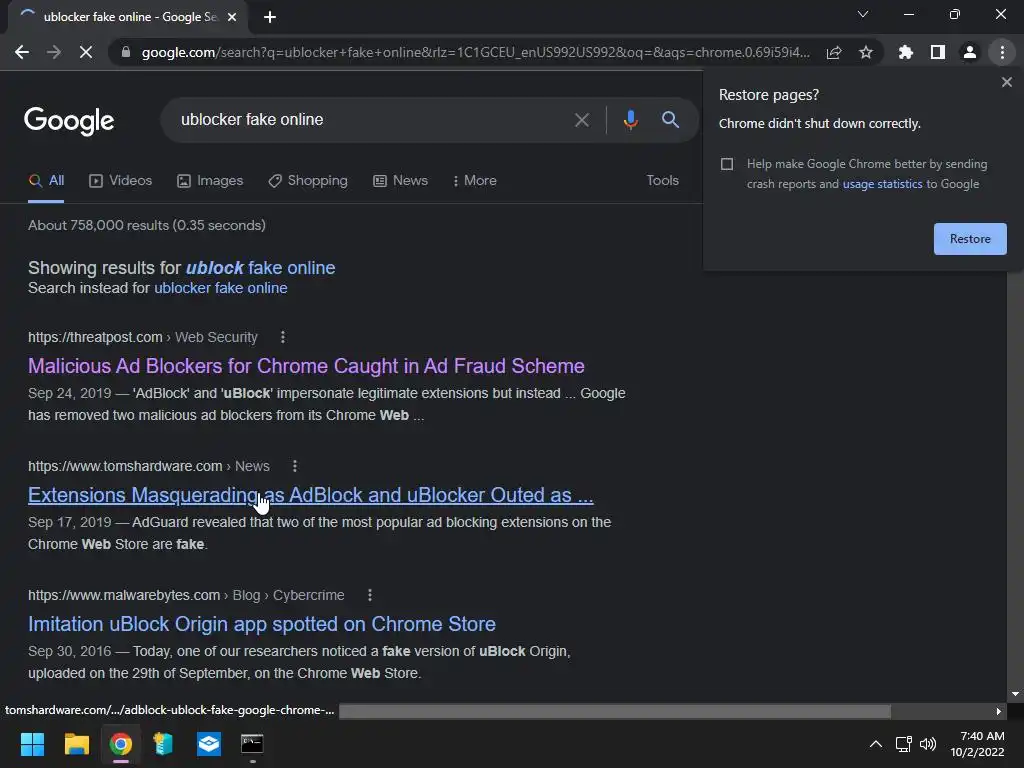Image resolution: width=1024 pixels, height=768 pixels.
Task: Click the address bar URL
Action: click(475, 52)
